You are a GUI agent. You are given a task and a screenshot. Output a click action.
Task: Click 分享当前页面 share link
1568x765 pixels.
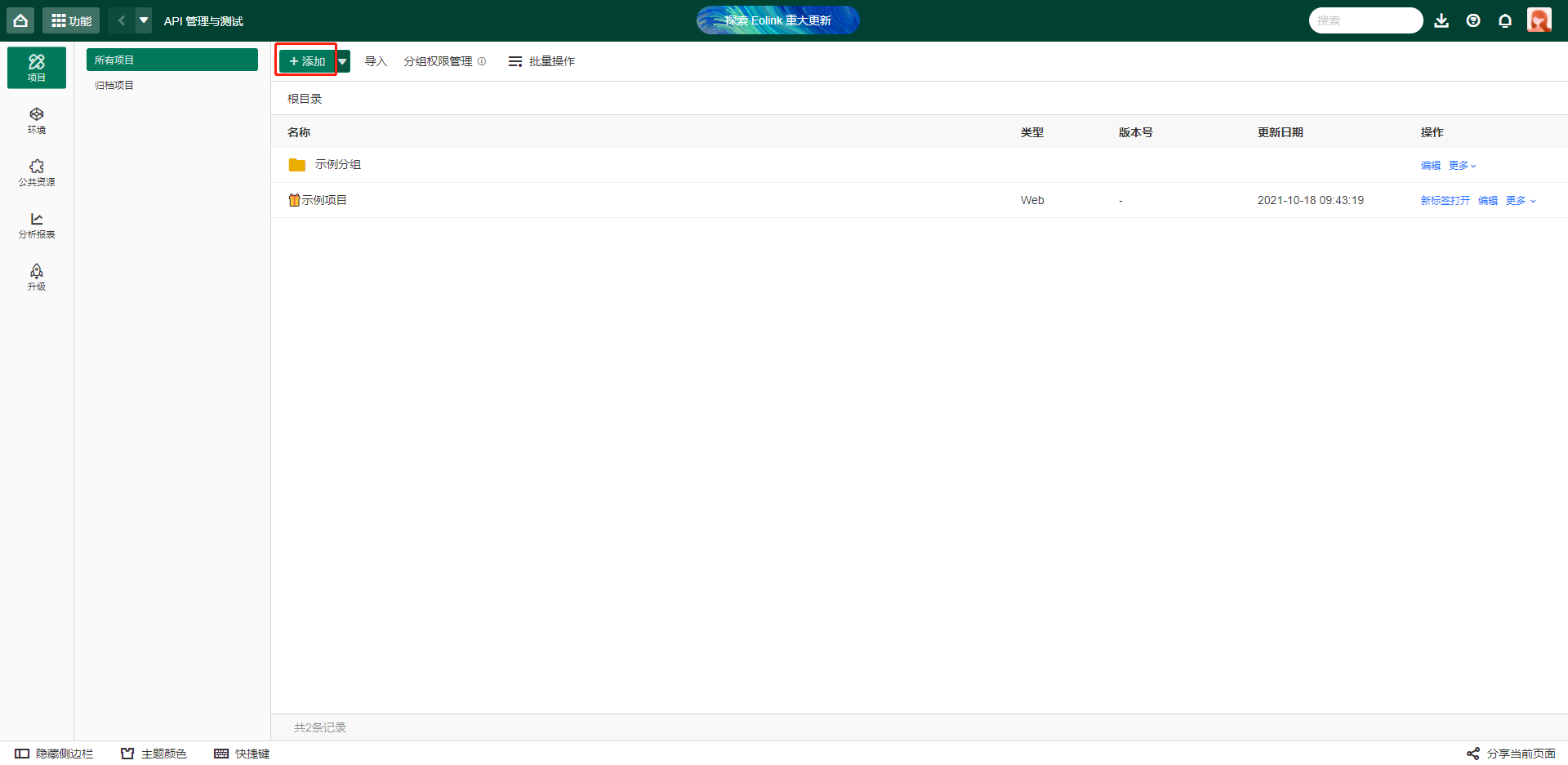[x=1511, y=754]
